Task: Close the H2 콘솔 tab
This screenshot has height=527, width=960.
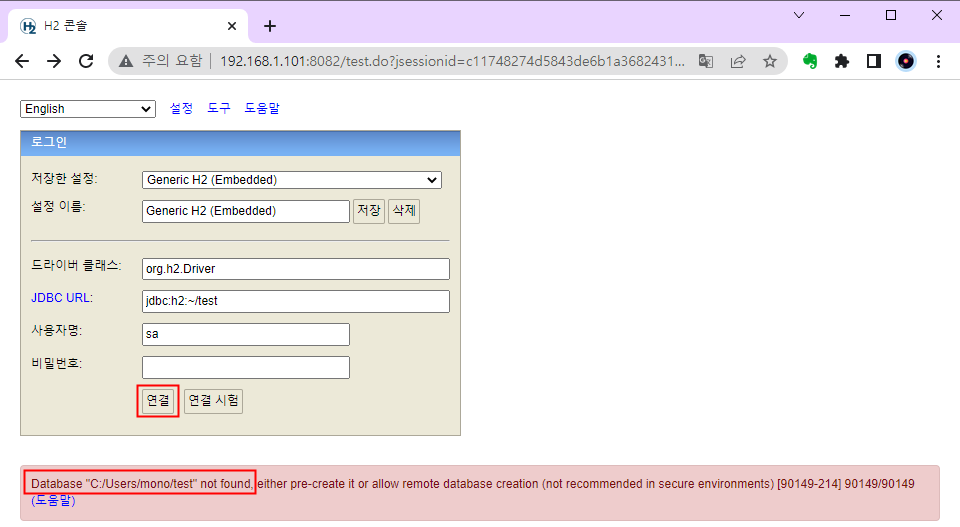Action: coord(231,26)
